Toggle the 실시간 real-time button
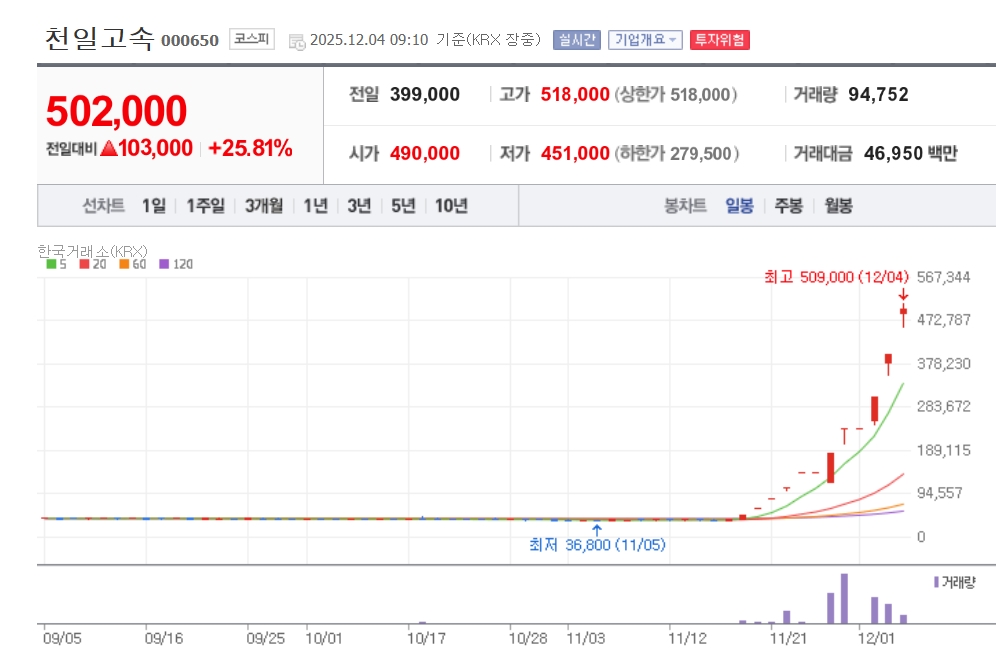The height and width of the screenshot is (667, 996). pos(576,40)
